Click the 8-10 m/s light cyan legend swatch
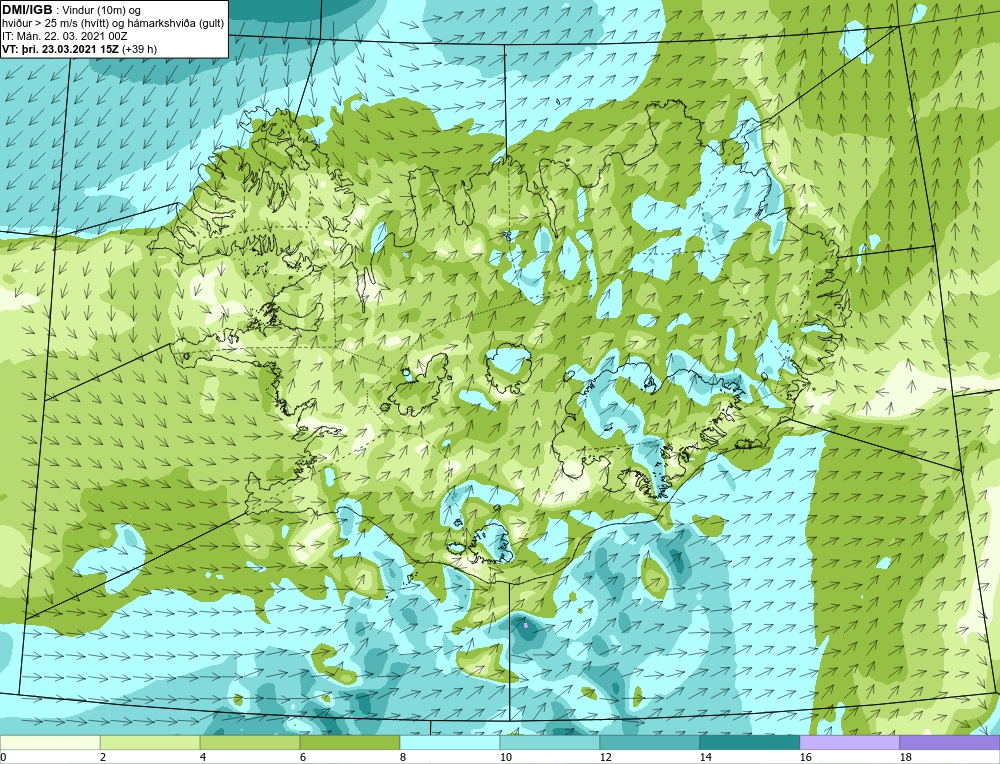Image resolution: width=1000 pixels, height=764 pixels. pyautogui.click(x=450, y=742)
